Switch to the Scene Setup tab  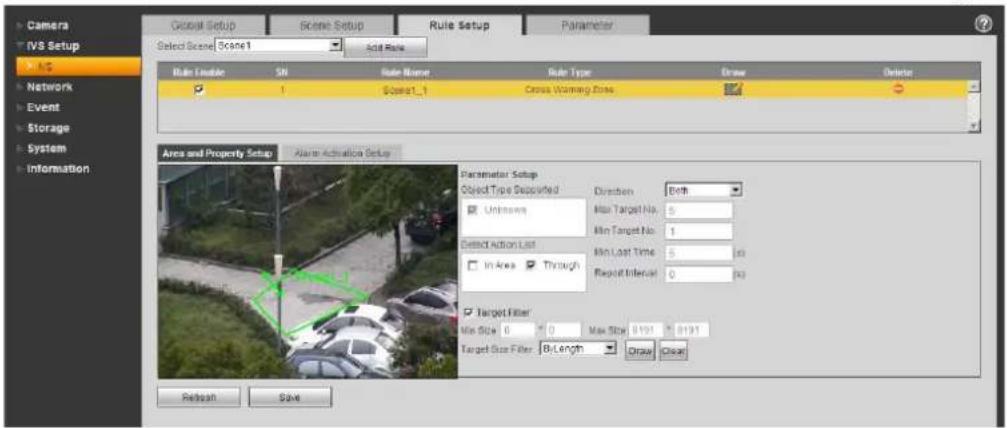(331, 26)
